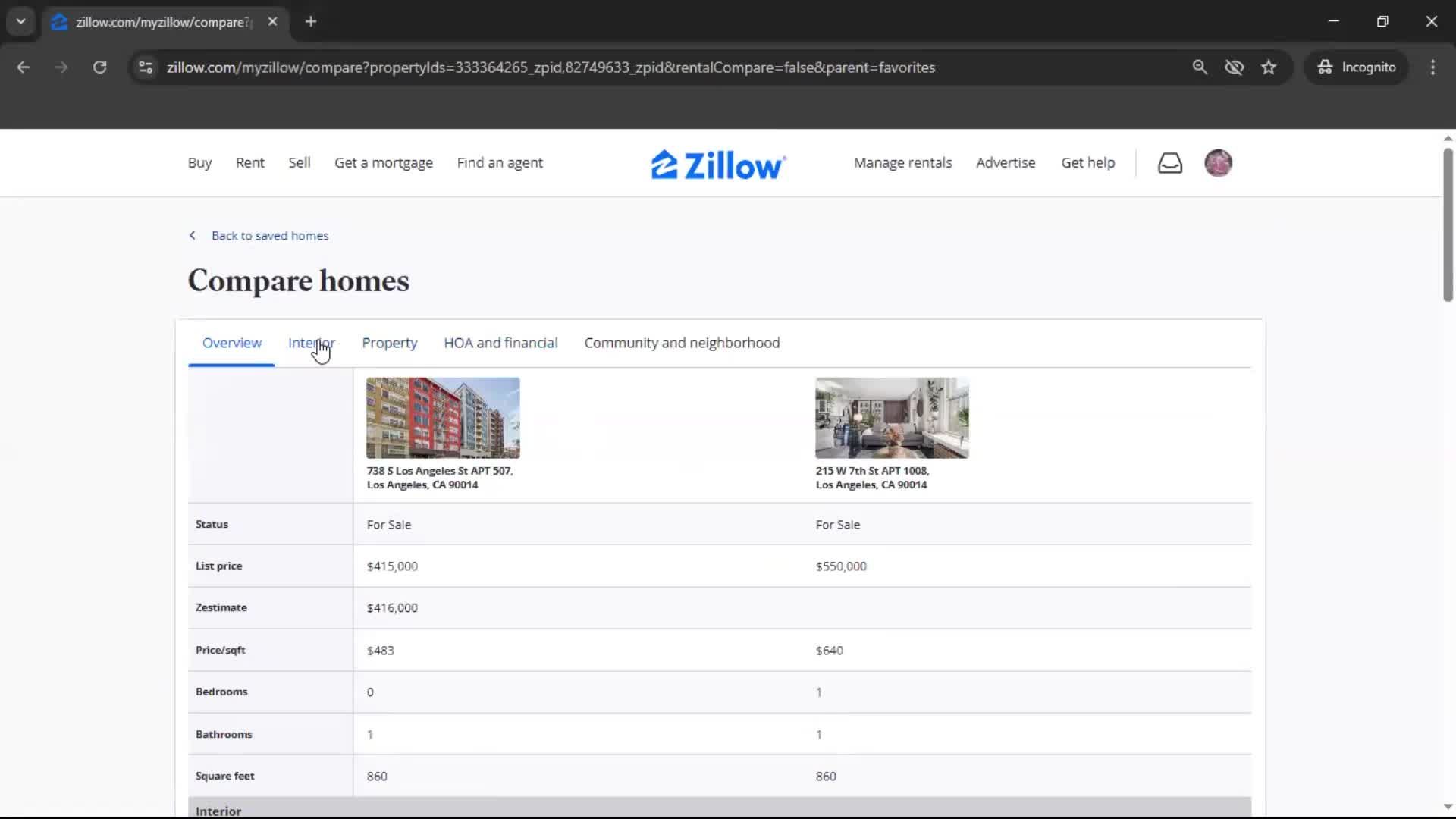Click the page vertical scrollbar thumb
This screenshot has width=1456, height=819.
click(x=1447, y=224)
